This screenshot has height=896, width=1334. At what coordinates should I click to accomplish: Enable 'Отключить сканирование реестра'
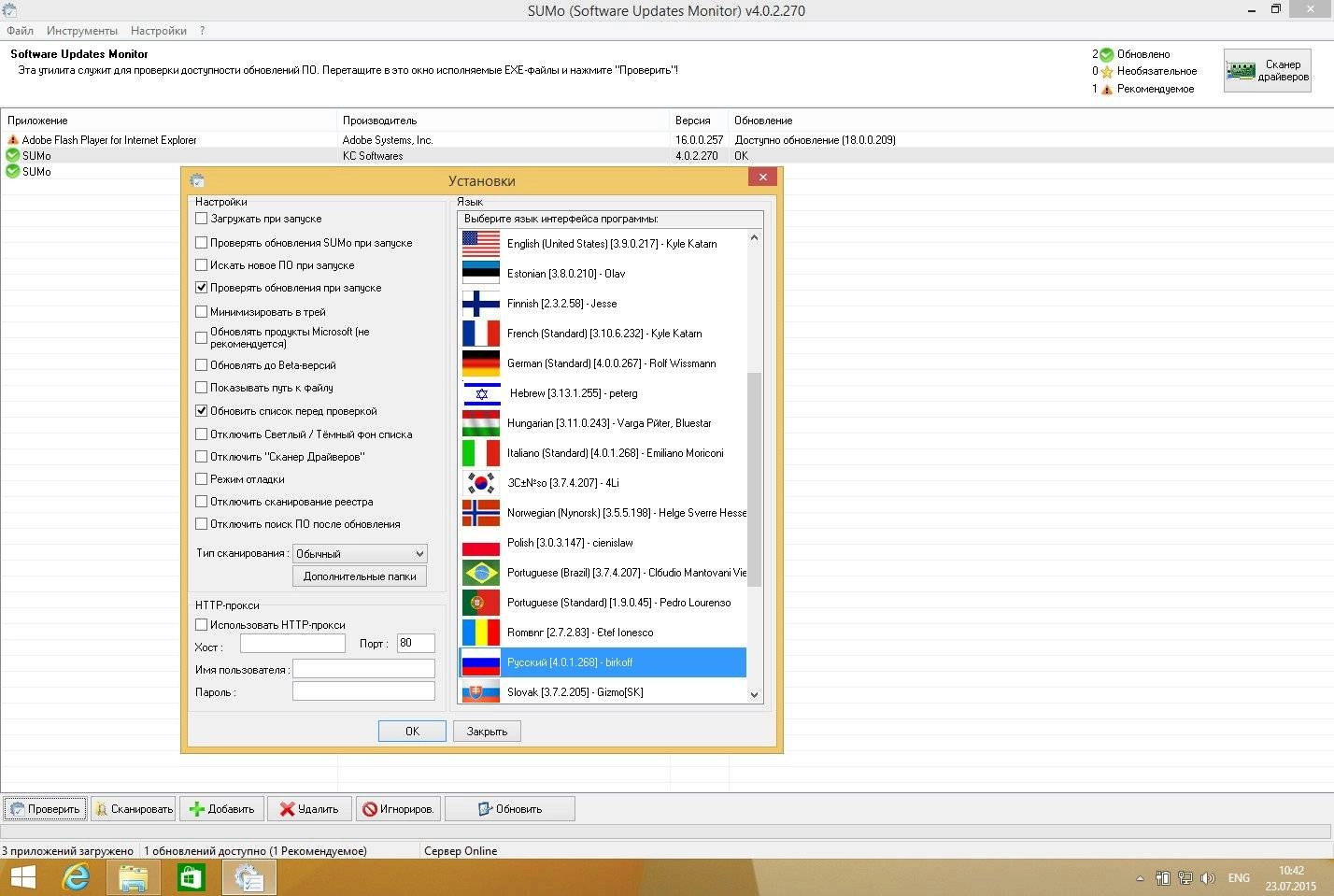tap(201, 502)
